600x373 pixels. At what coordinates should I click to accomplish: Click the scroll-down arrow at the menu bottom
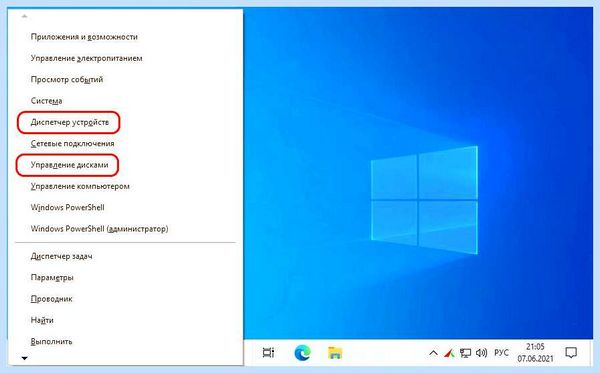(24, 358)
